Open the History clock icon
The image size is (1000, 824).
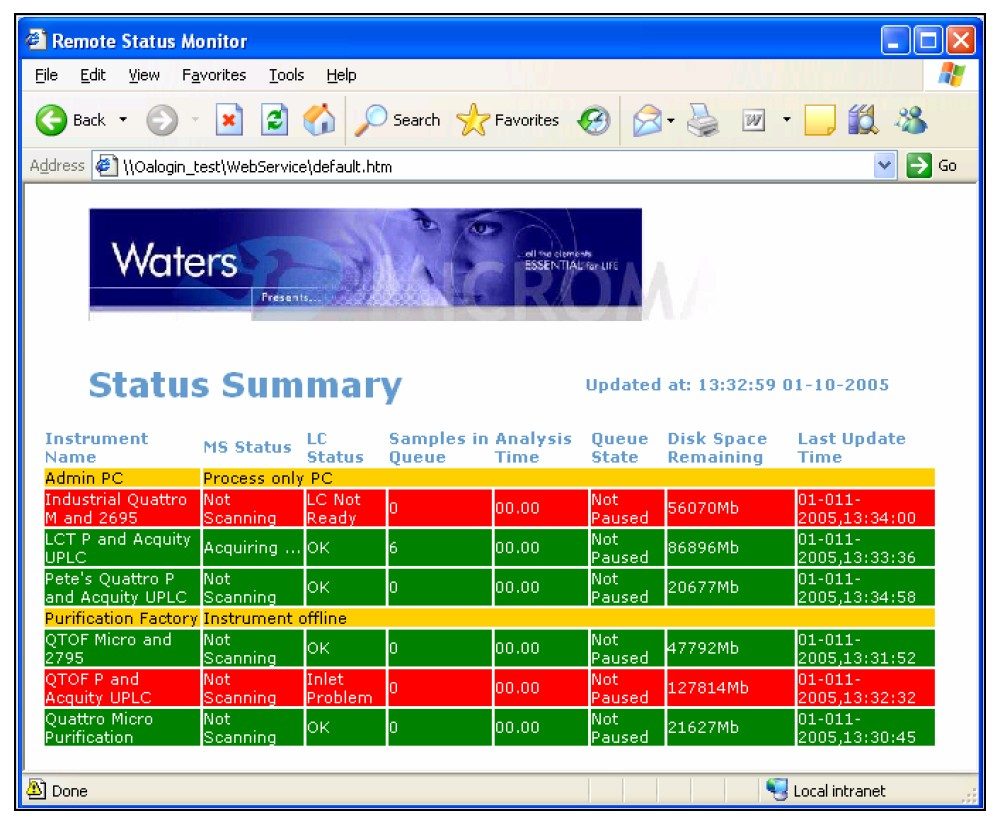[x=594, y=120]
